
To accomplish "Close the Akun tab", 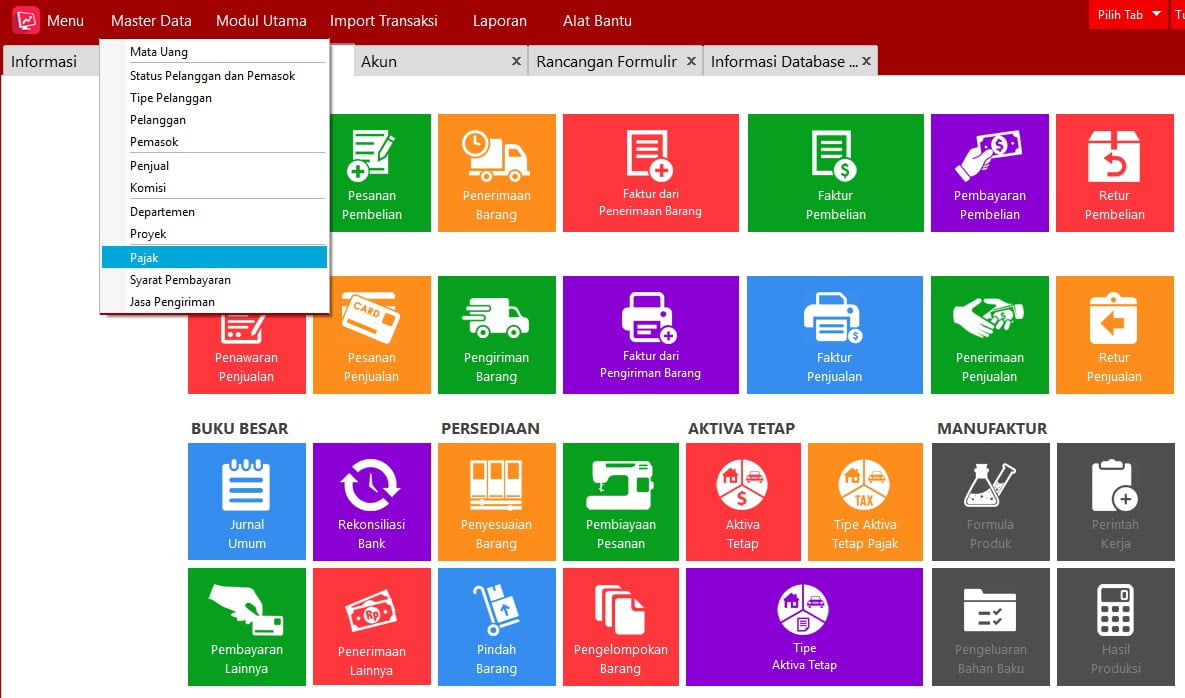I will [x=516, y=61].
